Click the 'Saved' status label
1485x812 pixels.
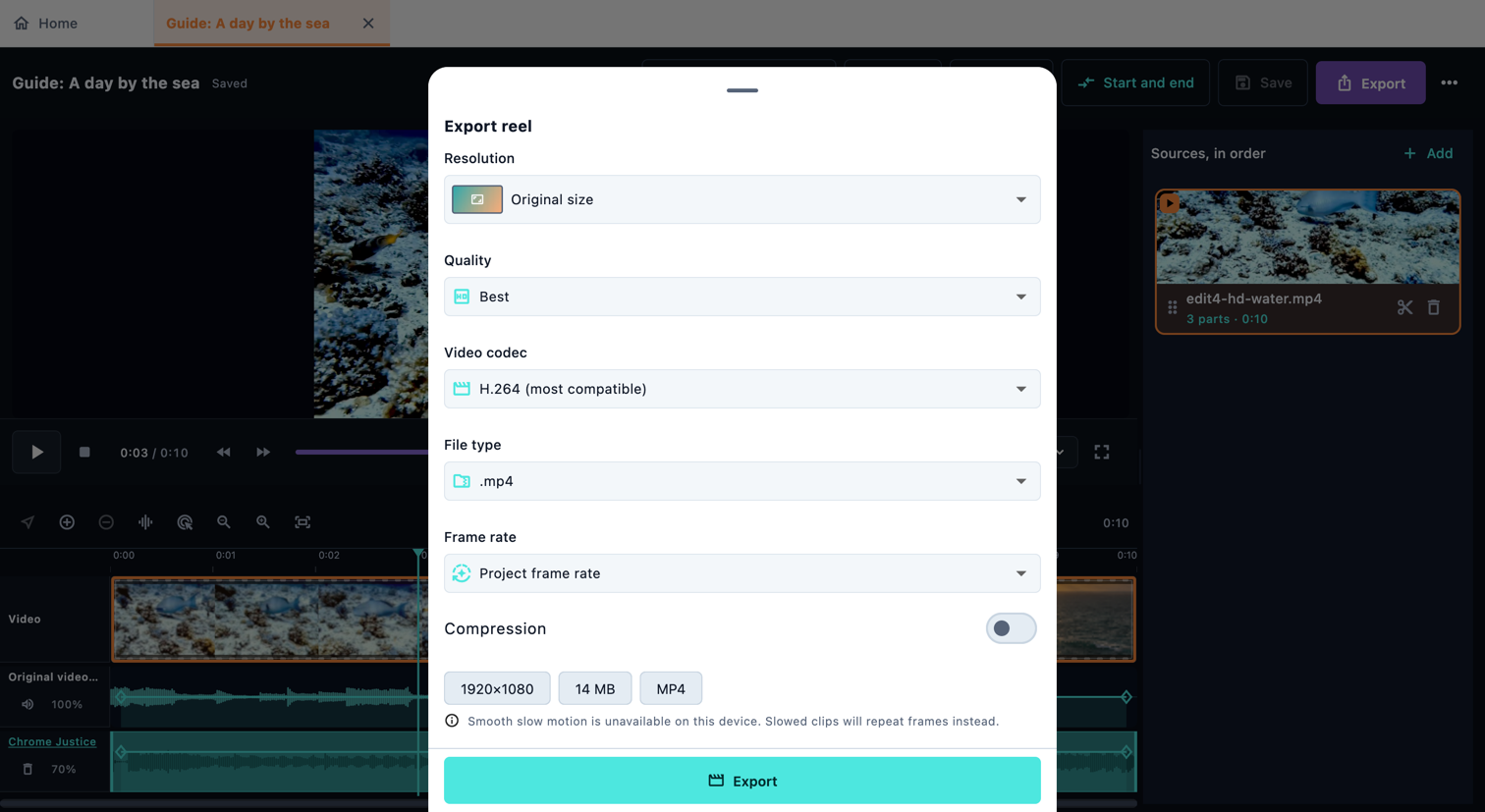tap(230, 83)
